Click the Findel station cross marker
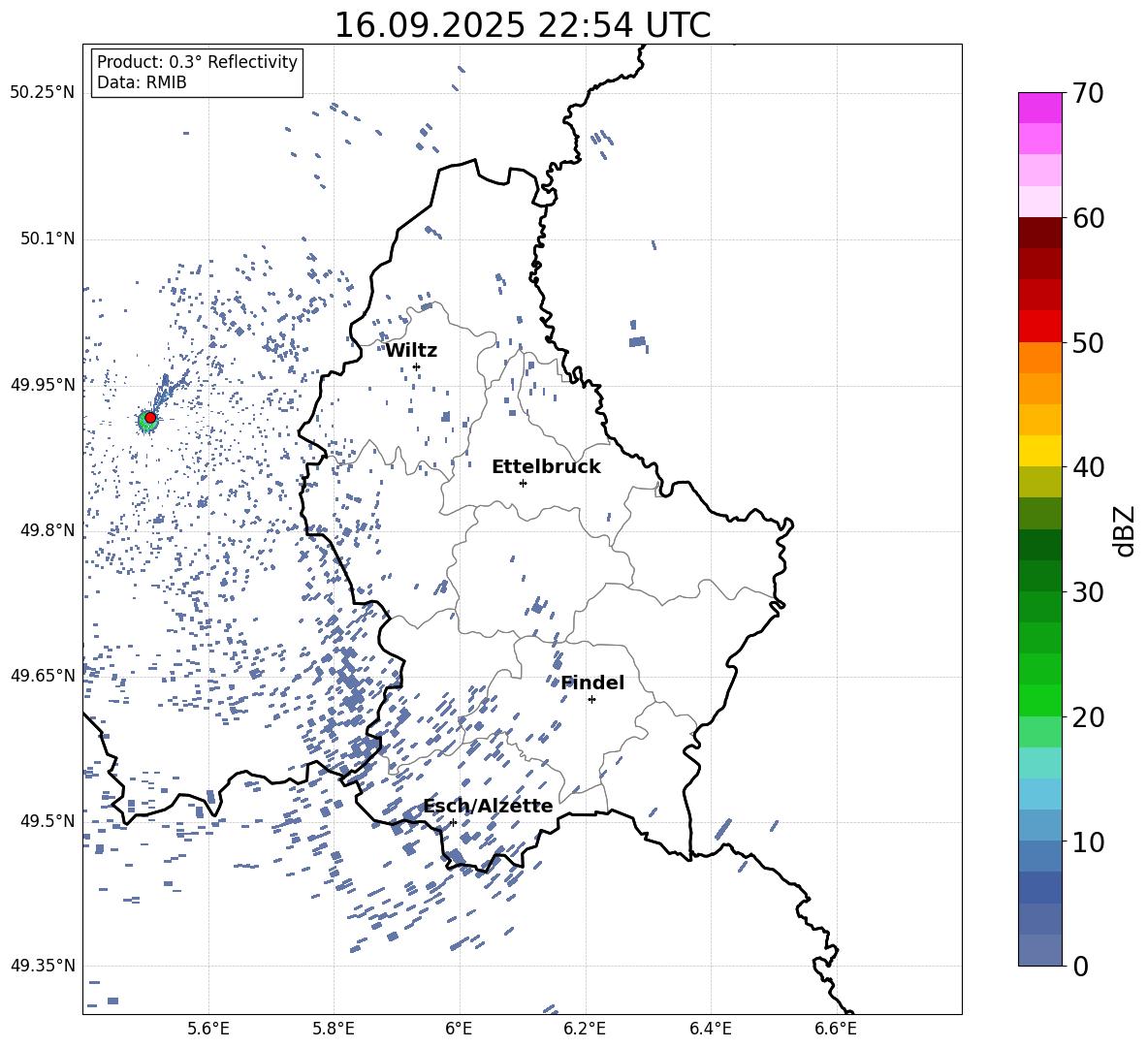The height and width of the screenshot is (1048, 1148). coord(591,700)
